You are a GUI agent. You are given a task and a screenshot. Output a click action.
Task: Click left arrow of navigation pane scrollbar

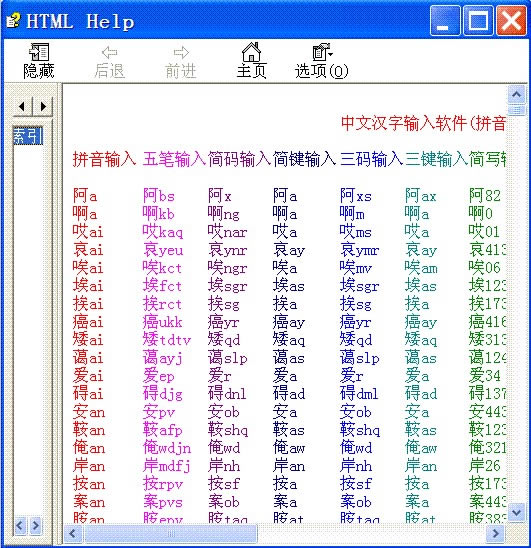point(20,526)
